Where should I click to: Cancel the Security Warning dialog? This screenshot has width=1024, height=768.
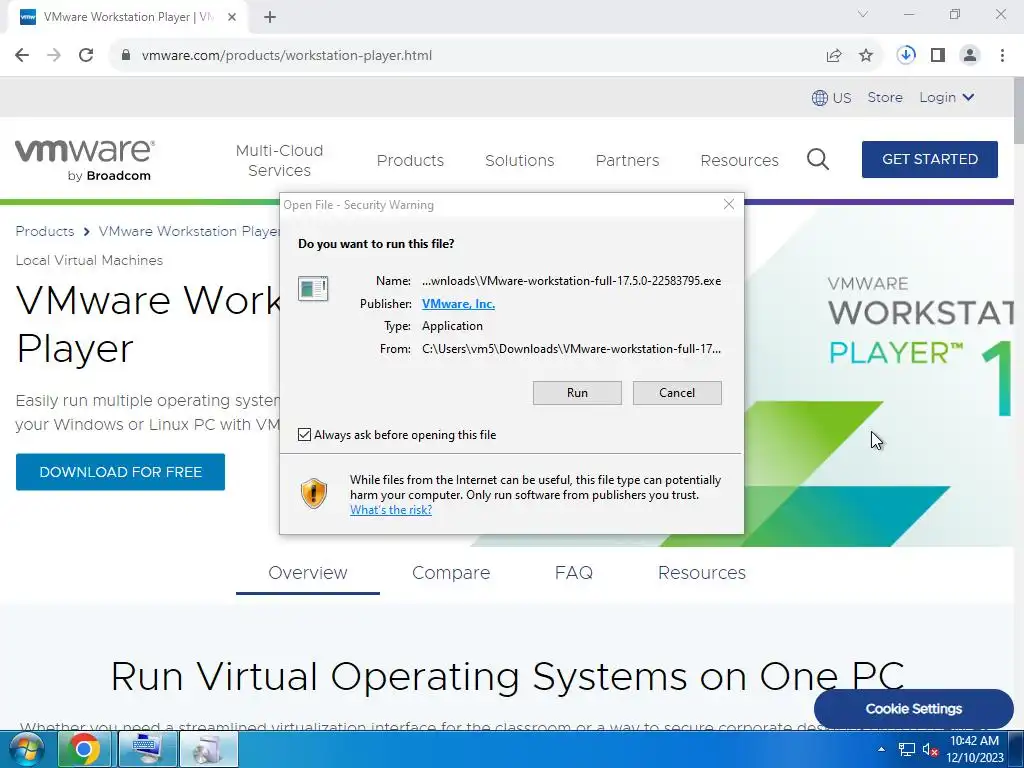[x=677, y=392]
